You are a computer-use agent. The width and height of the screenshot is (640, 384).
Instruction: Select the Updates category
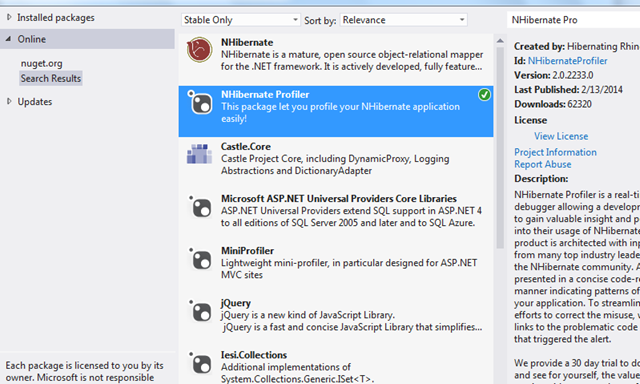[35, 101]
